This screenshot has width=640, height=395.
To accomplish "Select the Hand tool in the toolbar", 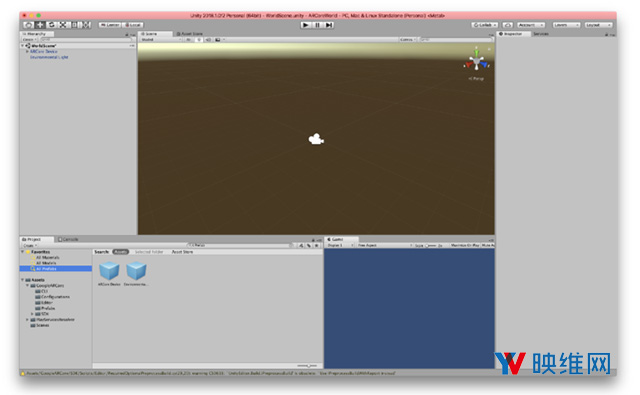I will tap(28, 25).
